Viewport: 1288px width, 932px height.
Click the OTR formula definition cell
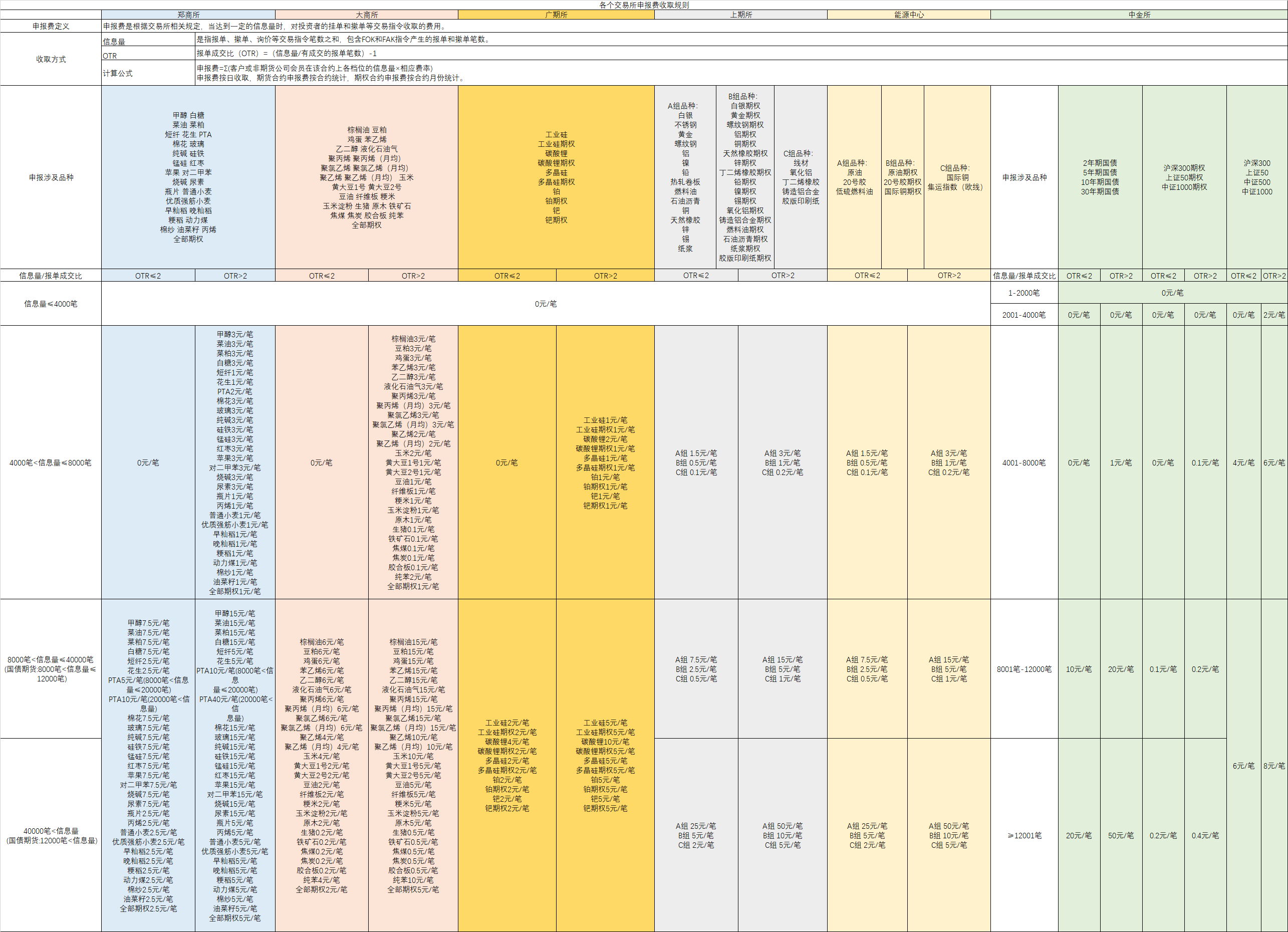tap(741, 54)
